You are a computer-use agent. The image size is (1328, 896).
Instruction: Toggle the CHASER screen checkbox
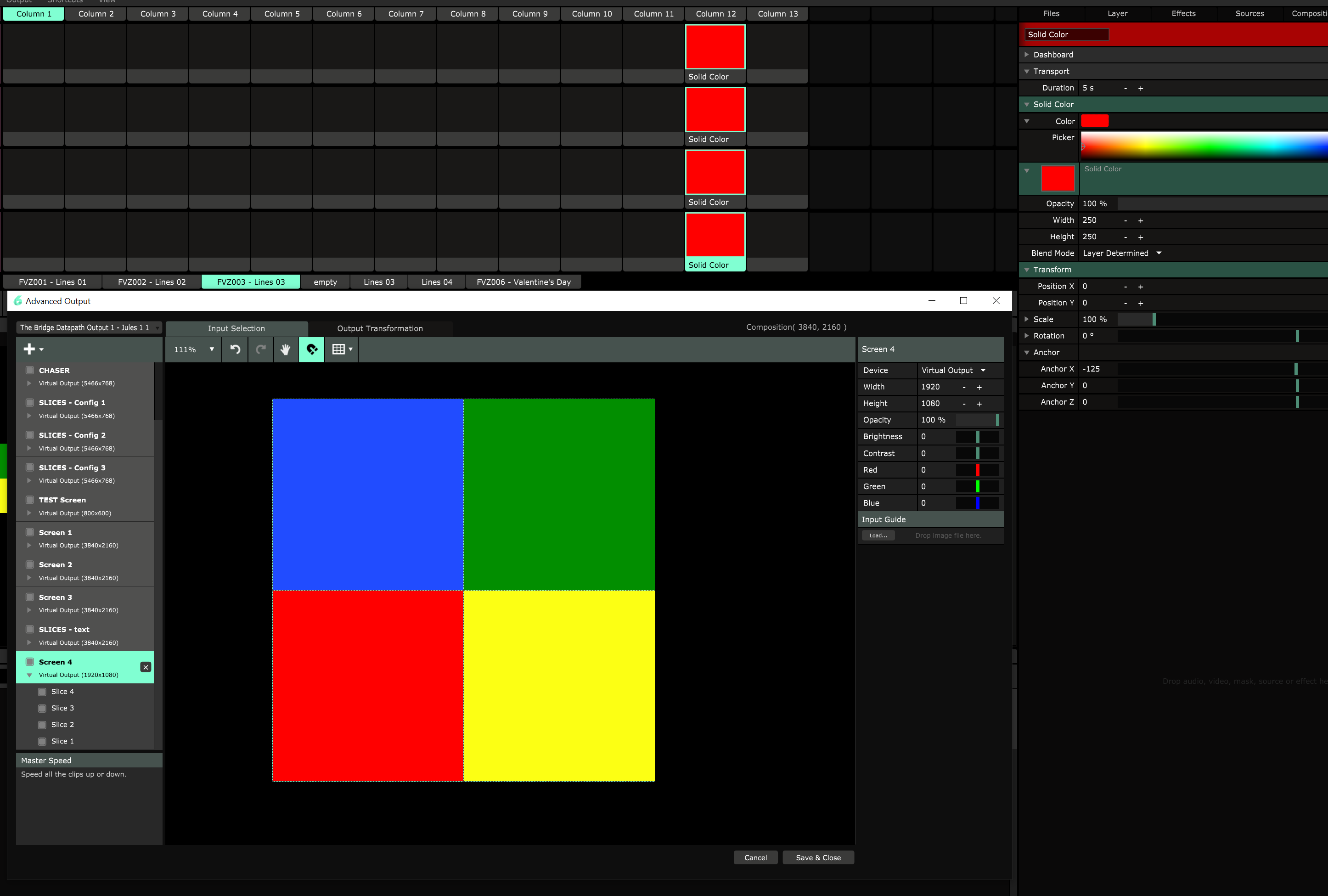(30, 370)
